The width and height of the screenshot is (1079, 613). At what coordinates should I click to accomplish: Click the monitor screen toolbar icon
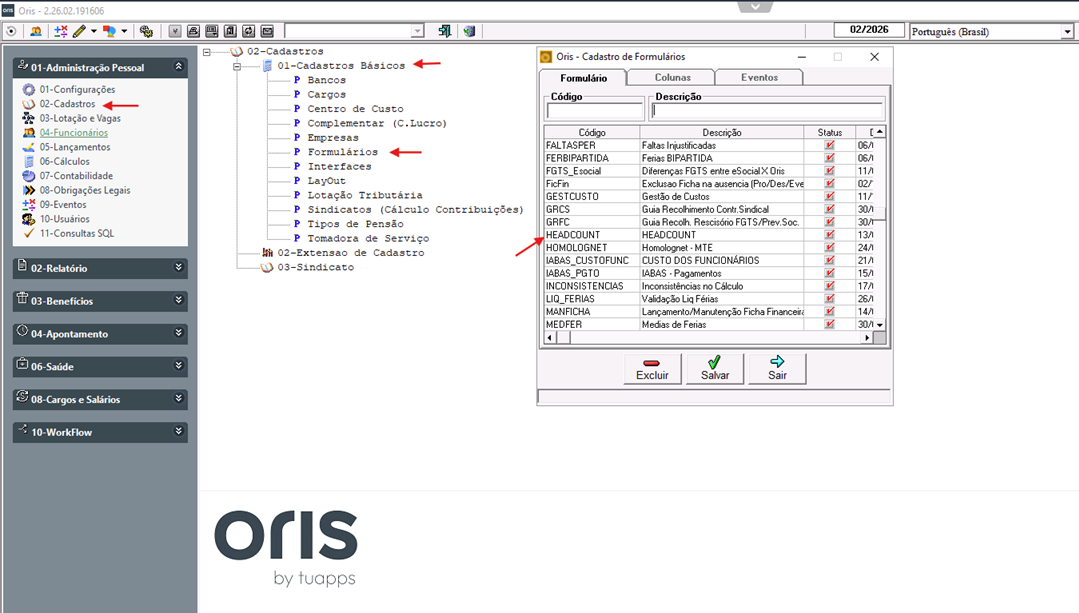pyautogui.click(x=212, y=31)
